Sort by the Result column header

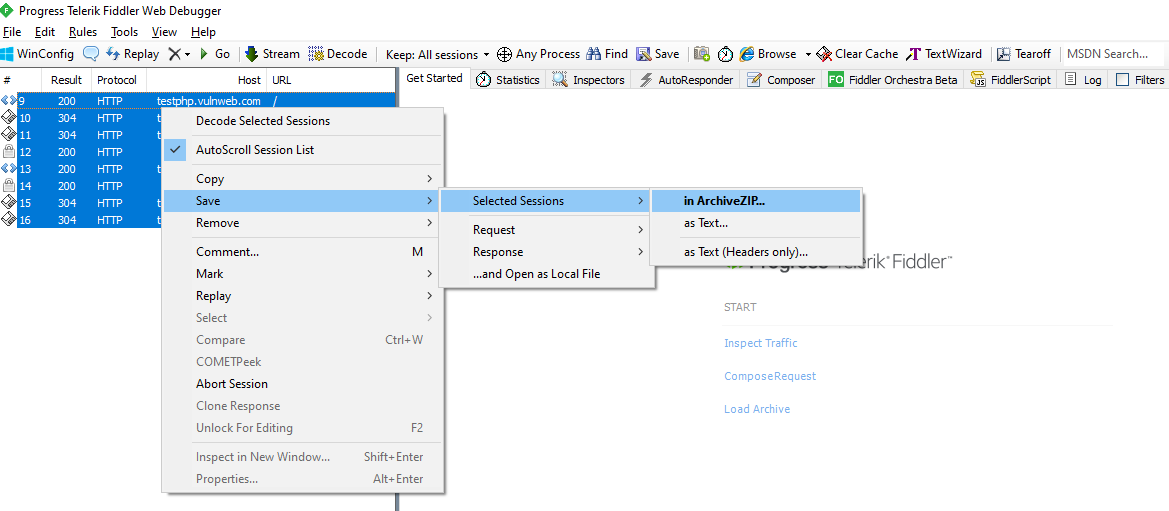66,80
